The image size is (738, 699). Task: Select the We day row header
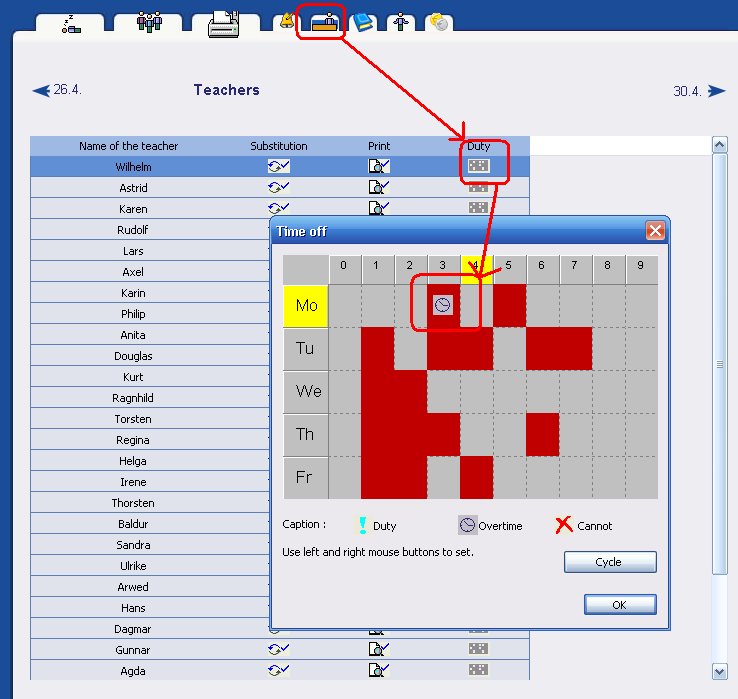pyautogui.click(x=305, y=392)
